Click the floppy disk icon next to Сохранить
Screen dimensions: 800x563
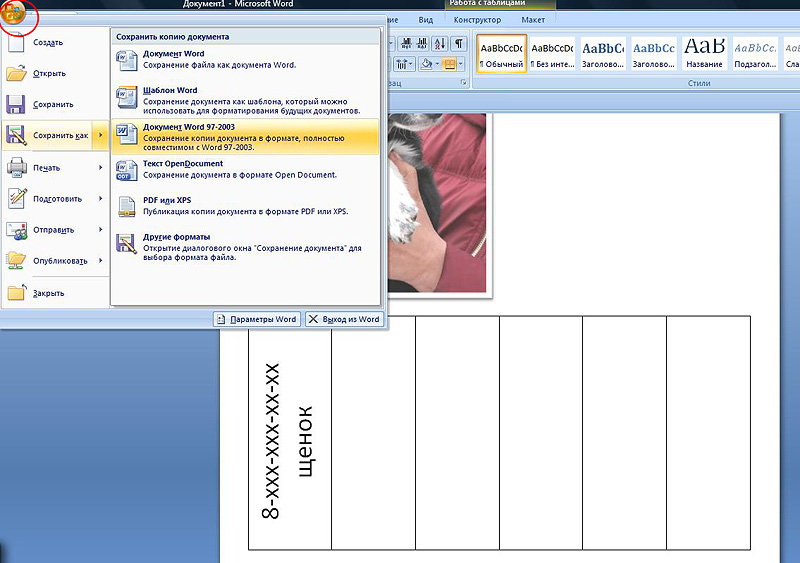16,104
